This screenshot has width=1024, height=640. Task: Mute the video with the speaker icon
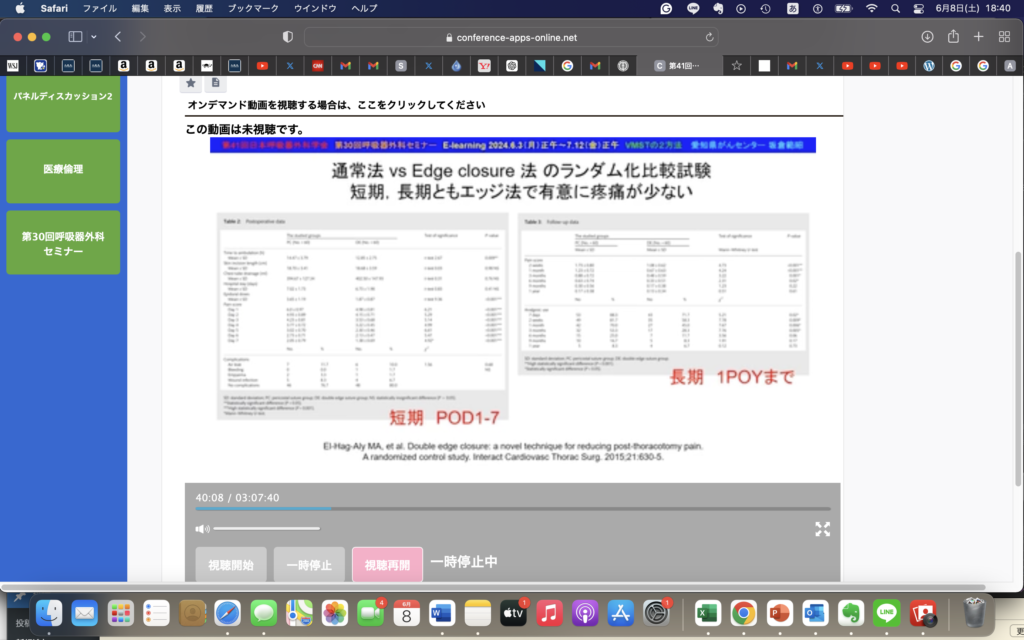(201, 528)
